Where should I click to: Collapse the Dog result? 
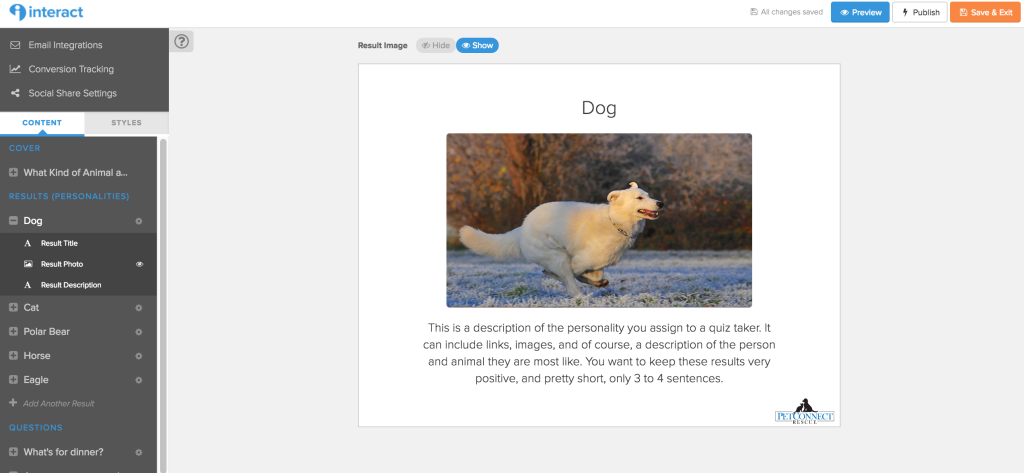(x=13, y=221)
